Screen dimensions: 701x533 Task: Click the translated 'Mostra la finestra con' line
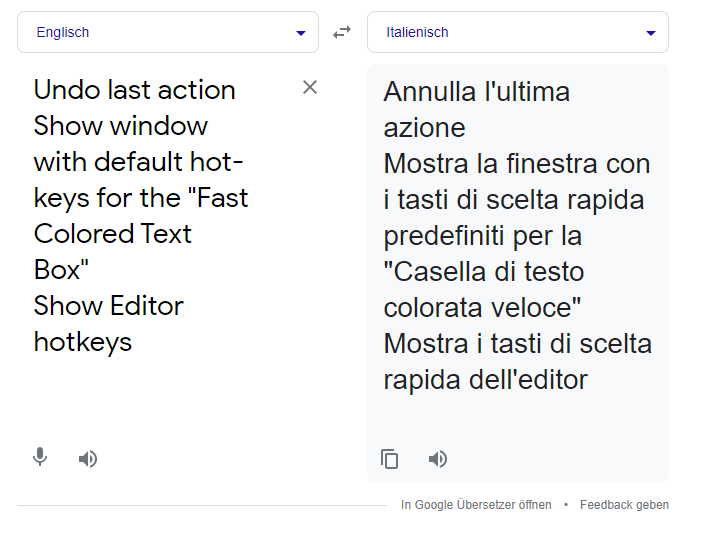[517, 164]
